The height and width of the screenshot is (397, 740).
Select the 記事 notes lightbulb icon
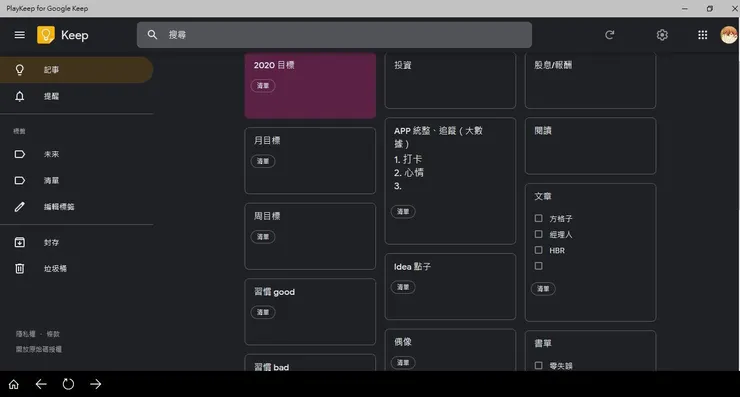click(x=19, y=70)
